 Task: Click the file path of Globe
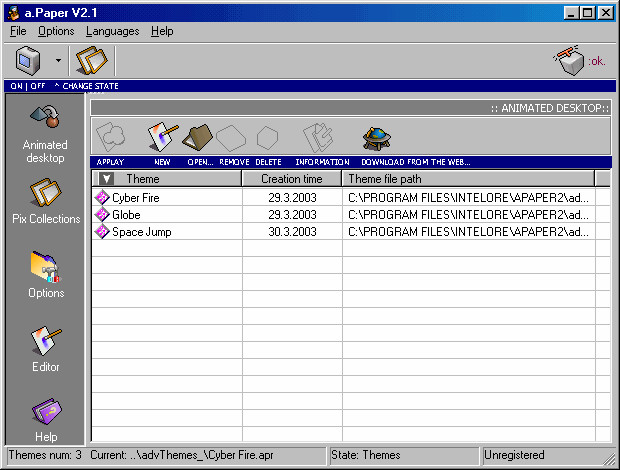point(468,215)
